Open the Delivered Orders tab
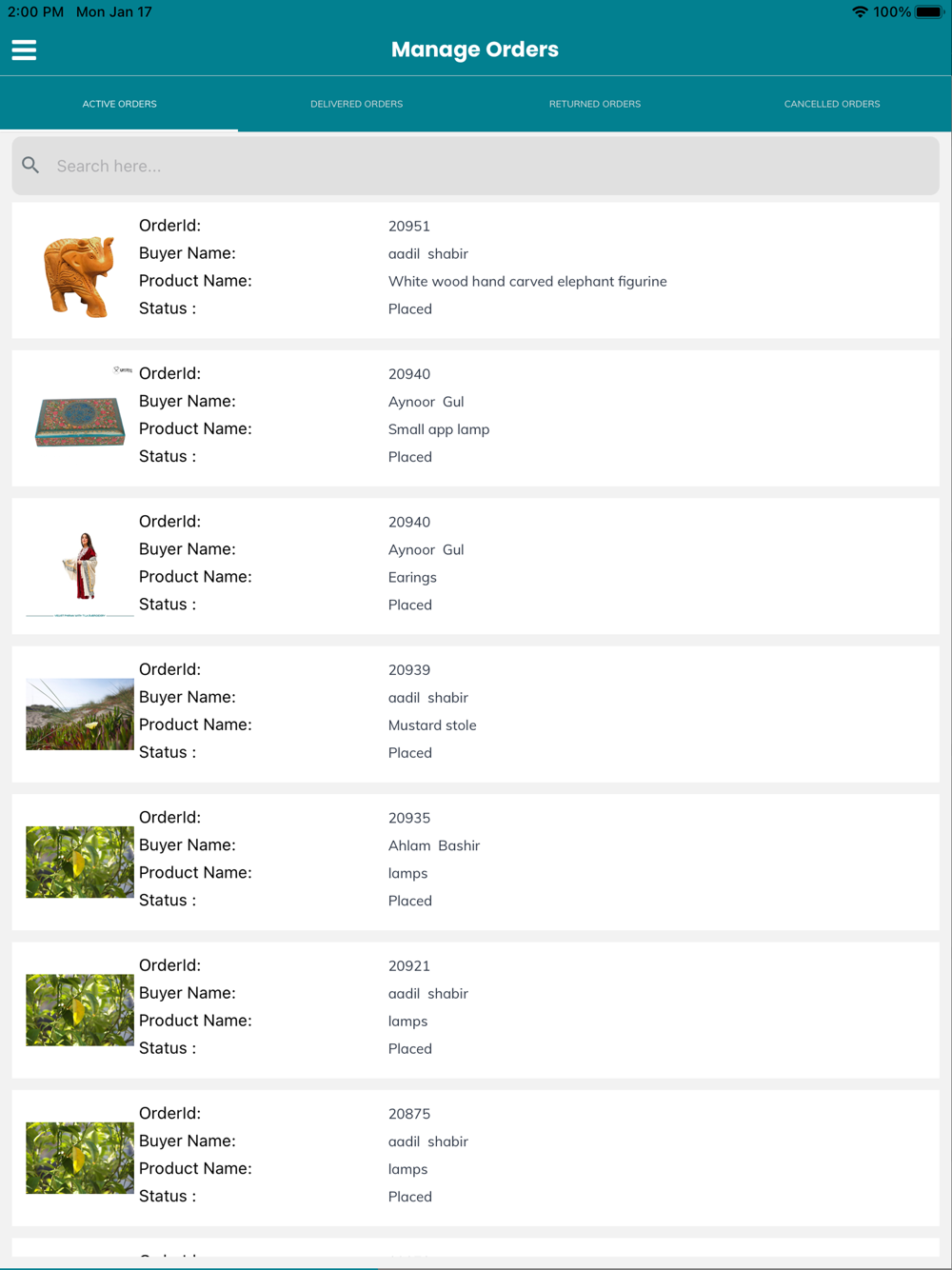This screenshot has width=952, height=1270. coord(357,104)
